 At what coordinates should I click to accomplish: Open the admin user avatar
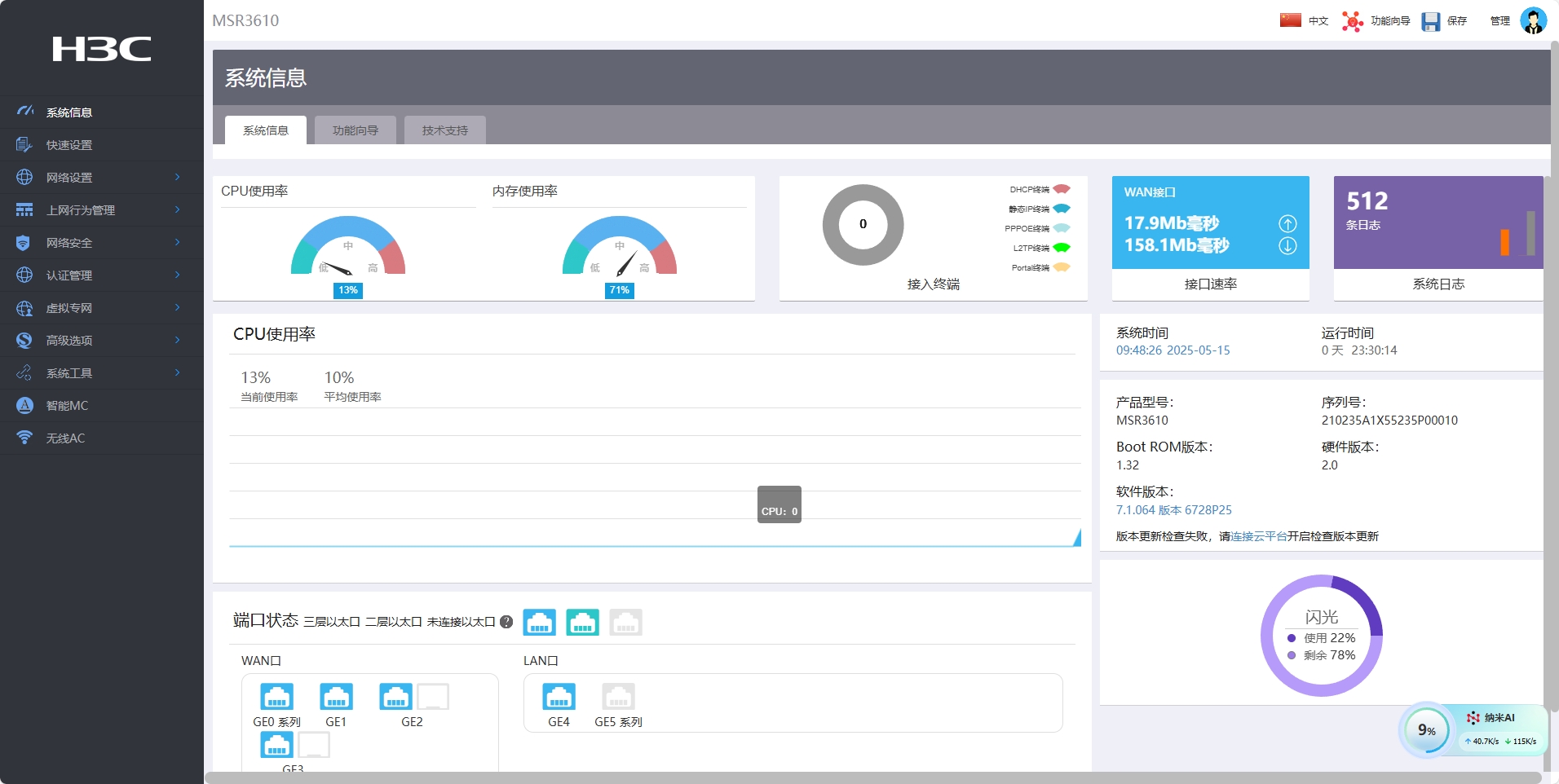[1533, 21]
